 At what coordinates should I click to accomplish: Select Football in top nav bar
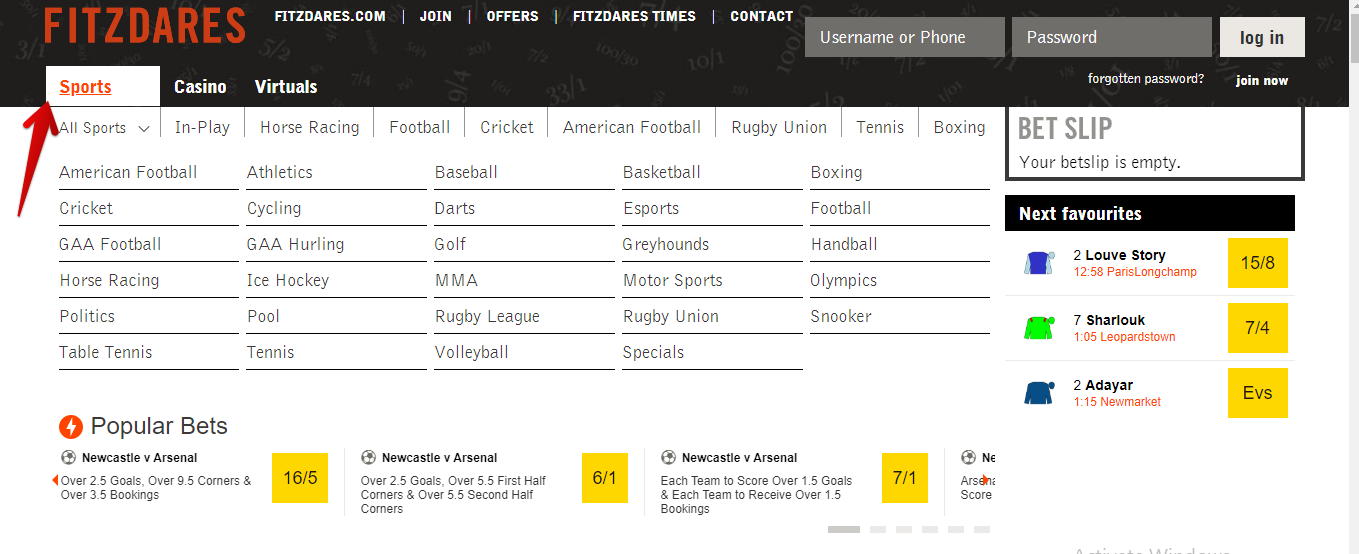(x=420, y=128)
